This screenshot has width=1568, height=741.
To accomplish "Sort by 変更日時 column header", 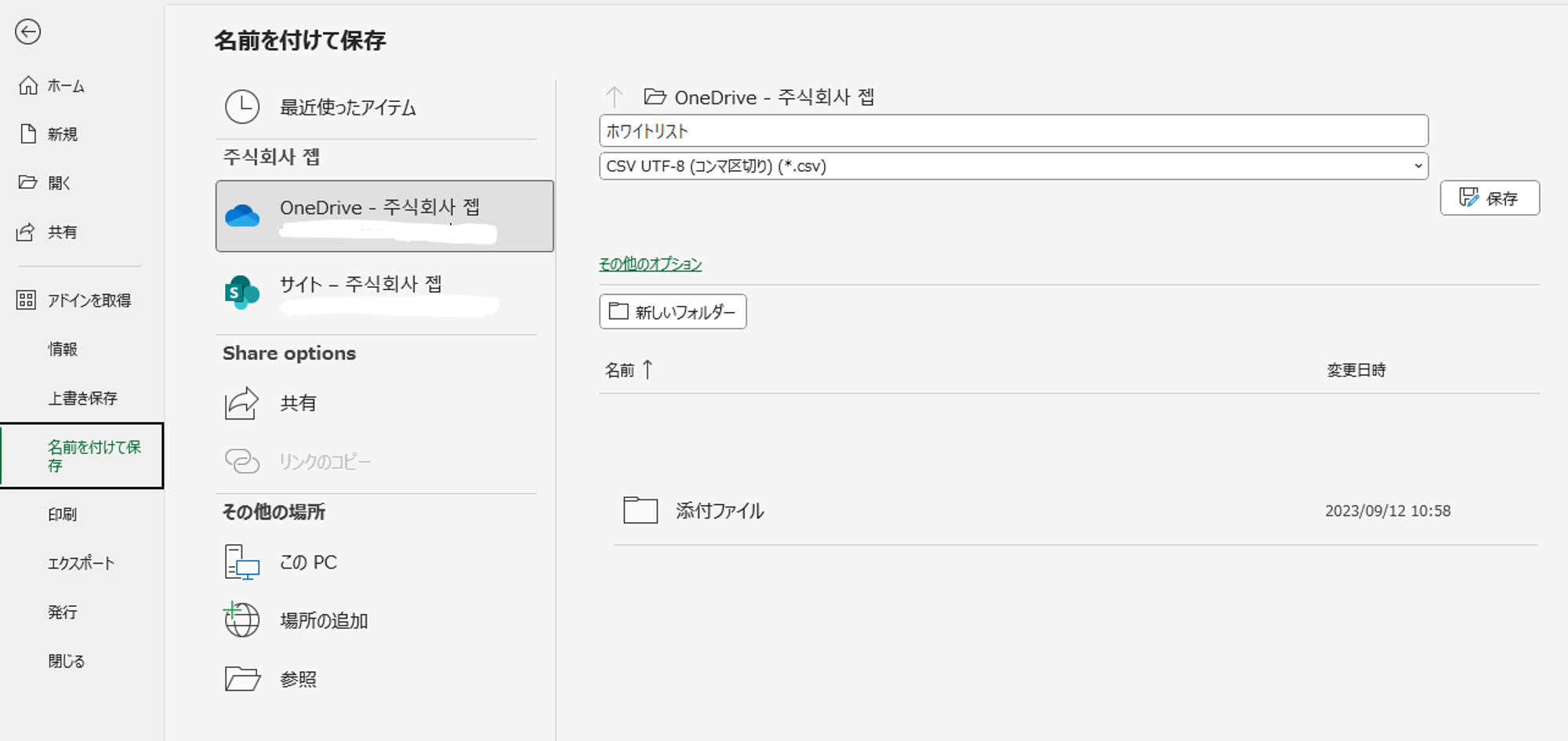I will [1356, 370].
